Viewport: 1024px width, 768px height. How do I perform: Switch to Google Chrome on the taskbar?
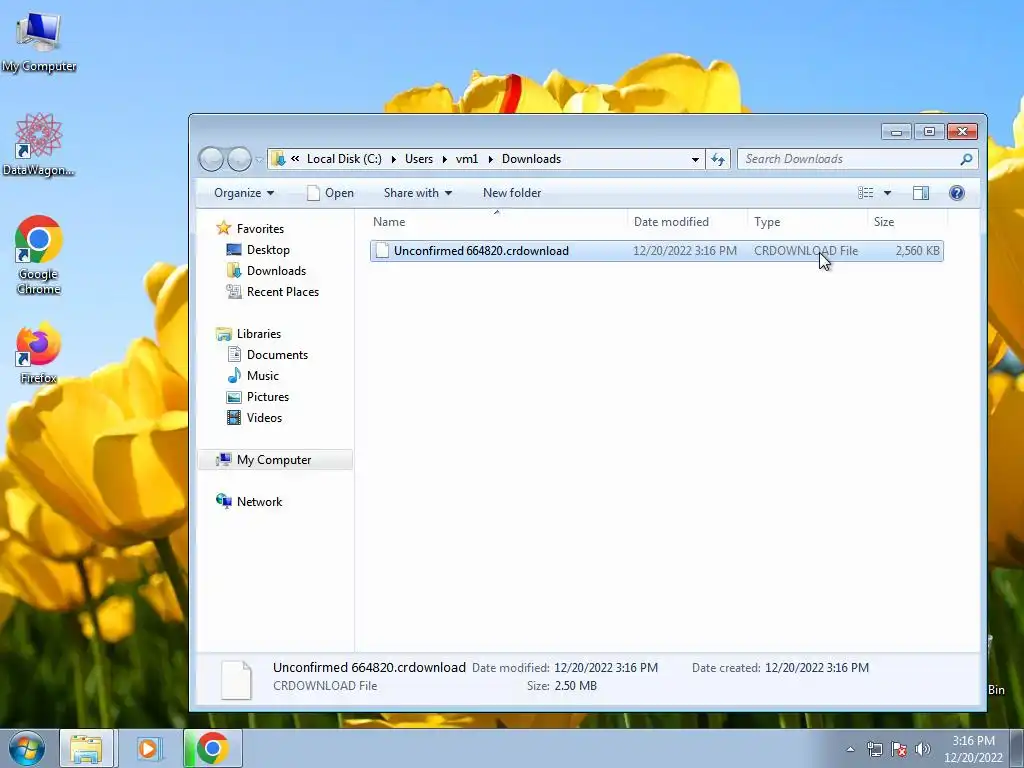pos(213,748)
